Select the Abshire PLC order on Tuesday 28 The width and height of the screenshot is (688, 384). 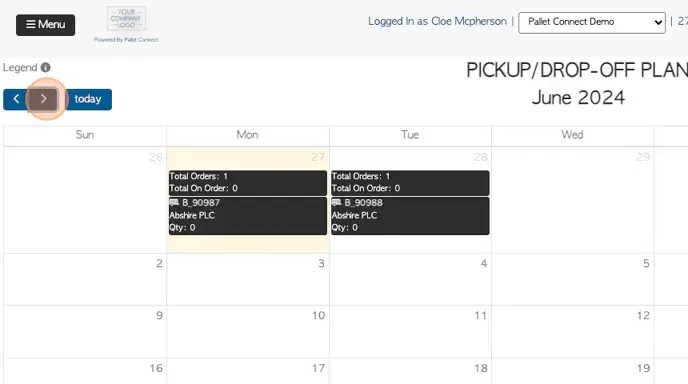point(410,216)
